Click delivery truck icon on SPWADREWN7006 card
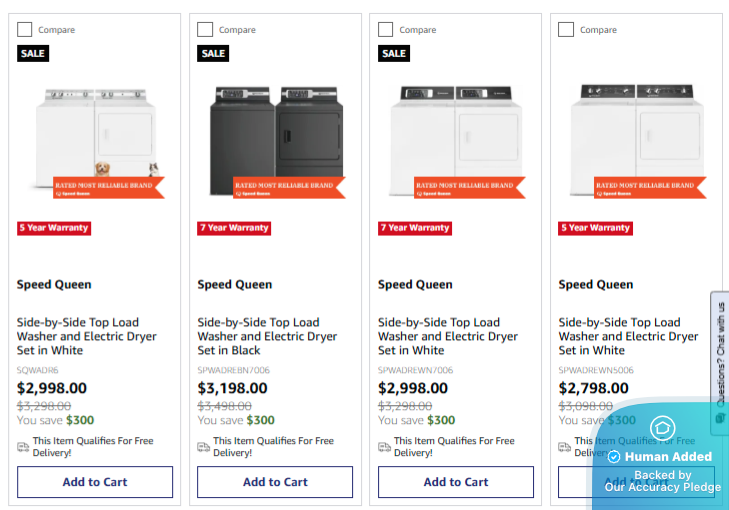The width and height of the screenshot is (729, 510). pyautogui.click(x=384, y=447)
